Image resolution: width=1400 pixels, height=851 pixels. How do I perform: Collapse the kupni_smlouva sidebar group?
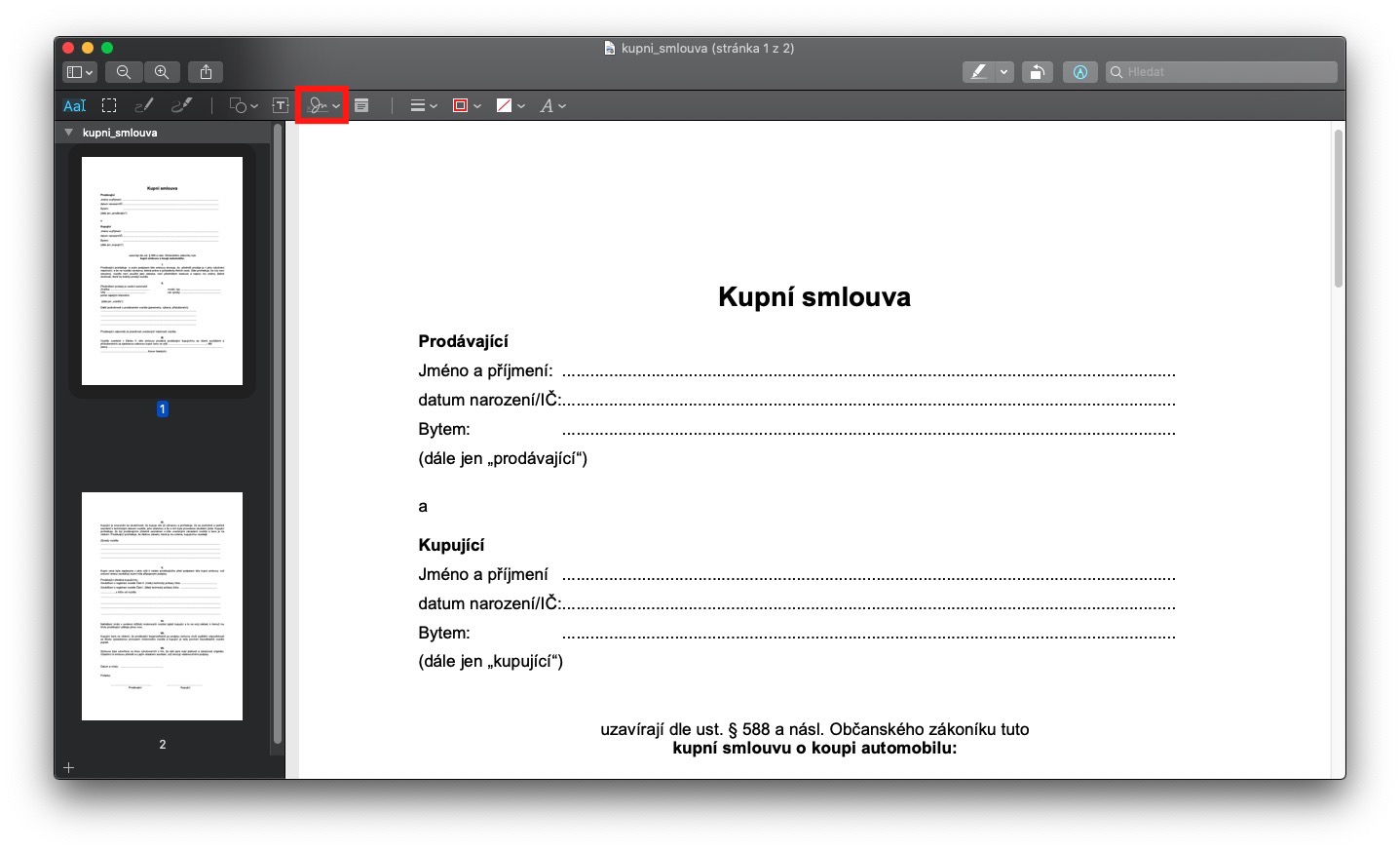[68, 133]
